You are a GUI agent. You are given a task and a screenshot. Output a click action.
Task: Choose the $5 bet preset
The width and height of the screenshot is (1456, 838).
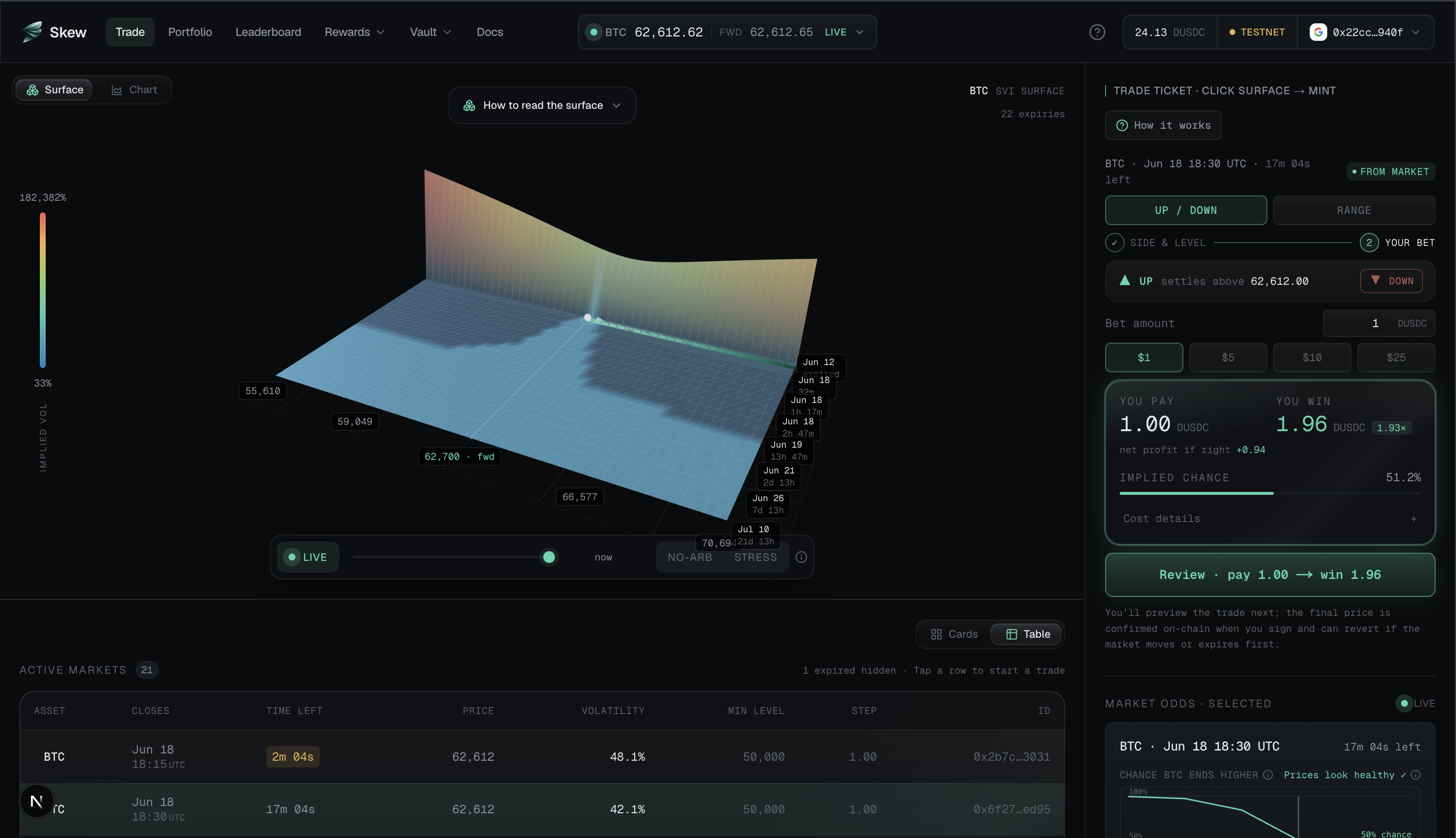click(1228, 357)
